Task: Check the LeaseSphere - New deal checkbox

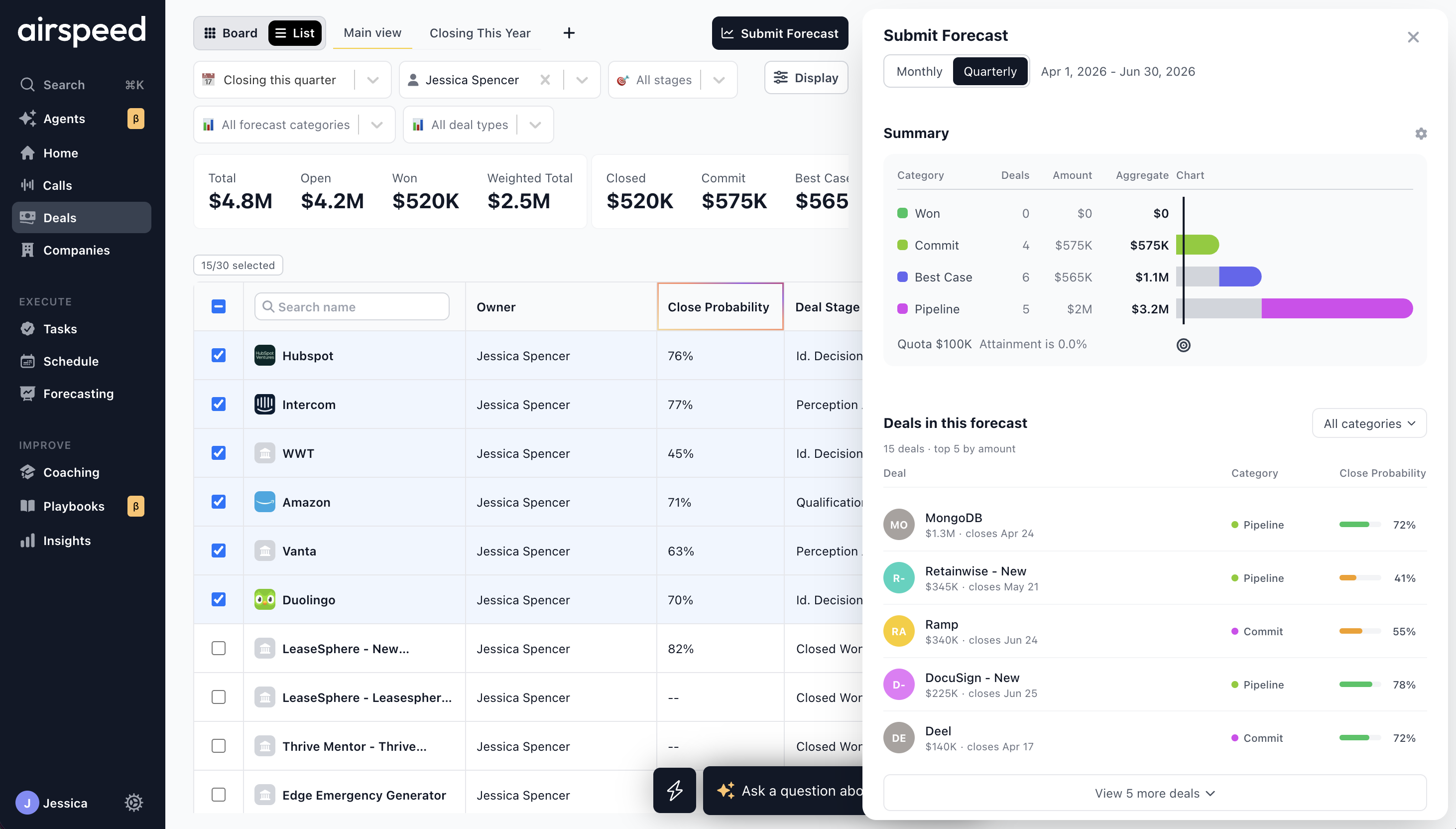Action: [219, 649]
